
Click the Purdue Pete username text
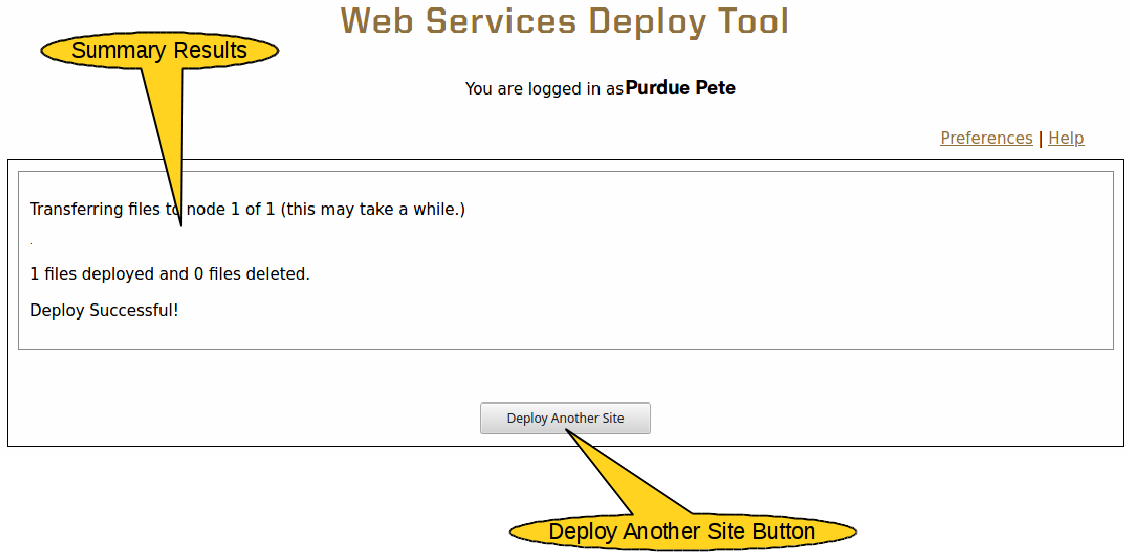(x=680, y=88)
